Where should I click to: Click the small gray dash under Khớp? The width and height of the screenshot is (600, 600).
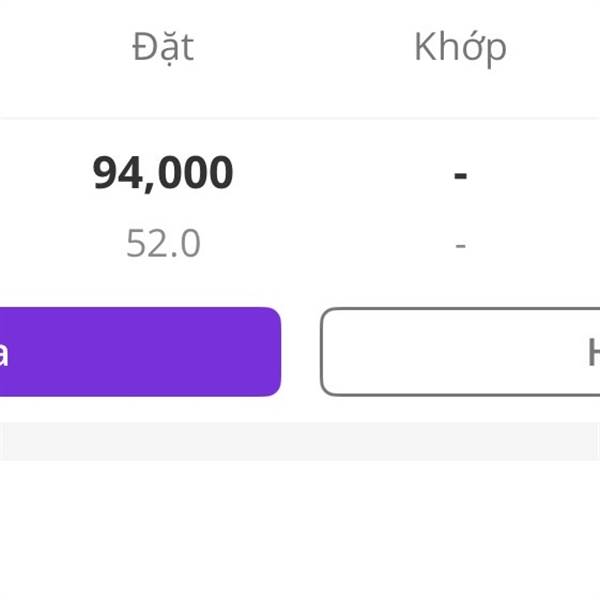click(460, 244)
